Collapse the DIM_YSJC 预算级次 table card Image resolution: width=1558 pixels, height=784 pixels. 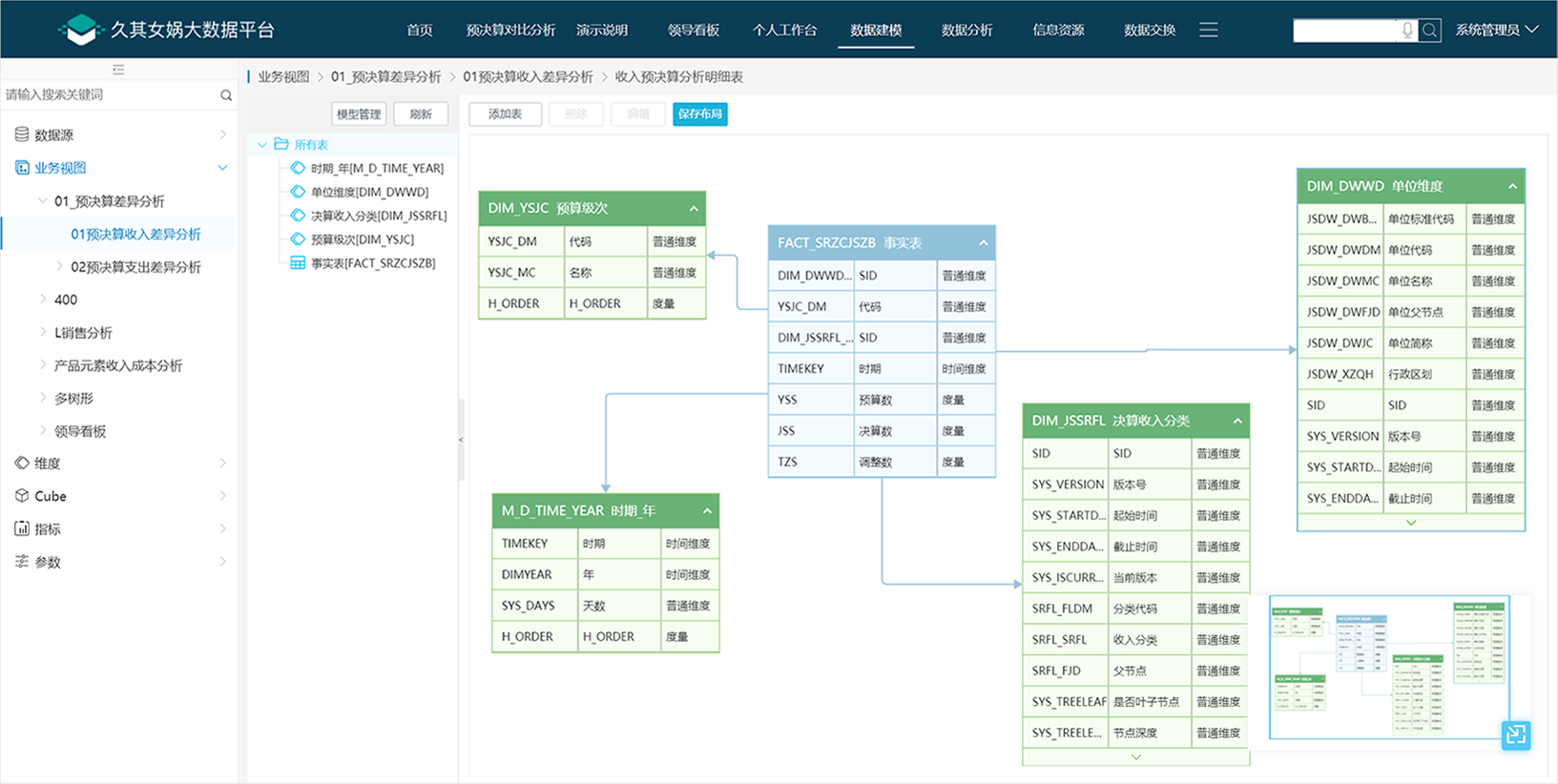tap(694, 209)
